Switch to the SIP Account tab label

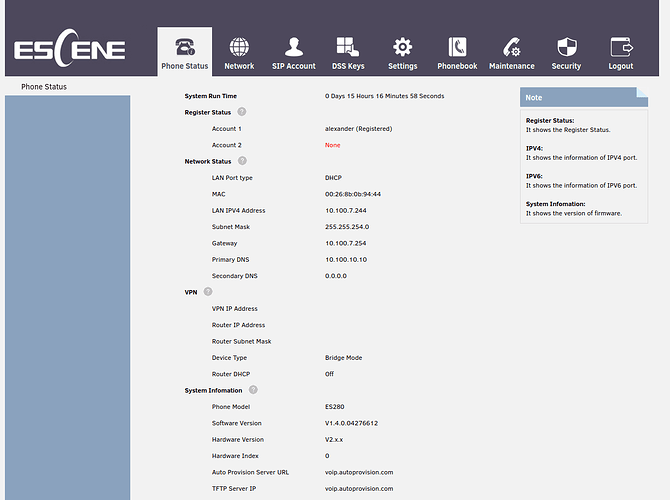tap(294, 66)
